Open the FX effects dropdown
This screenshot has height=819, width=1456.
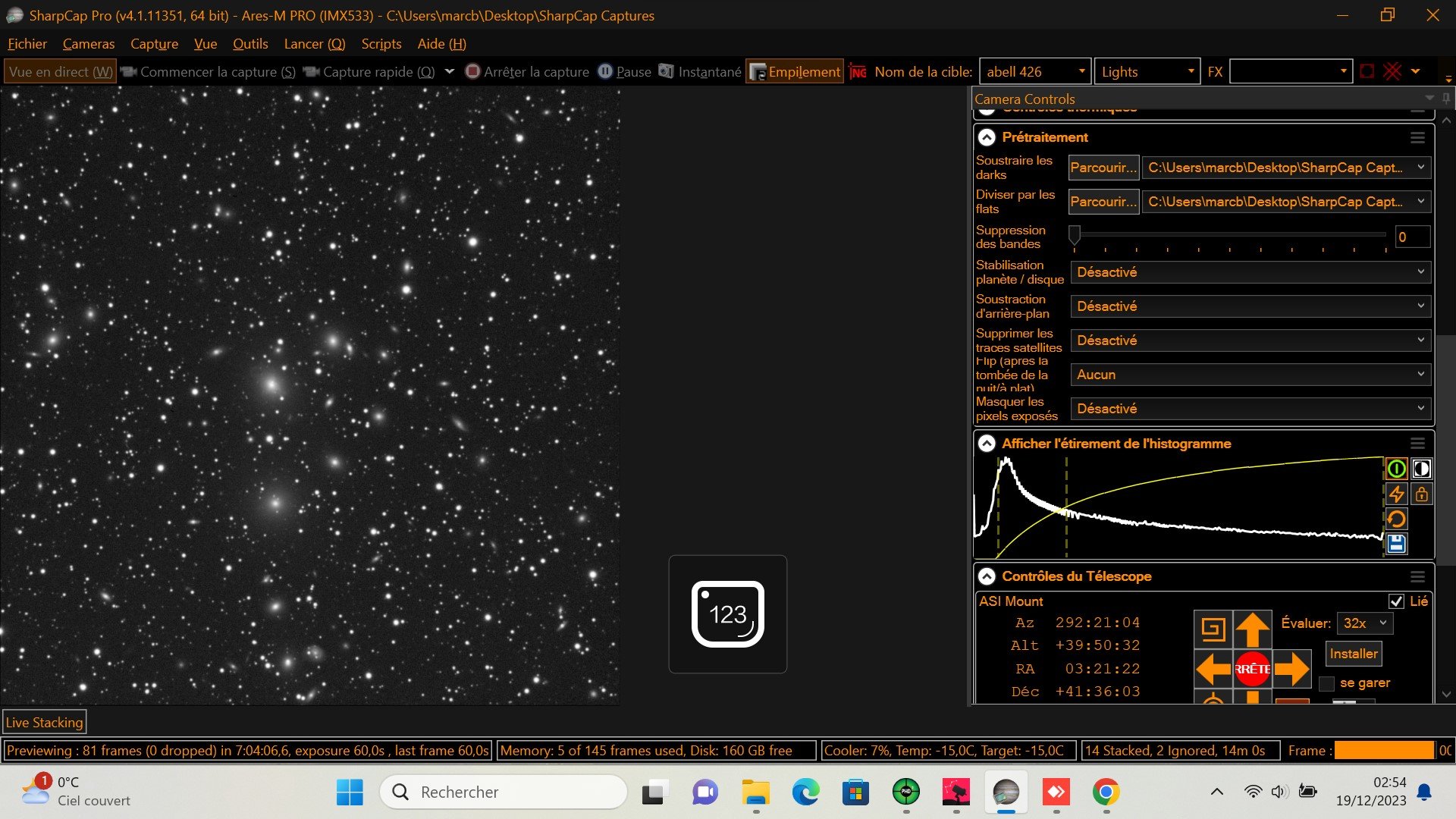pyautogui.click(x=1343, y=71)
